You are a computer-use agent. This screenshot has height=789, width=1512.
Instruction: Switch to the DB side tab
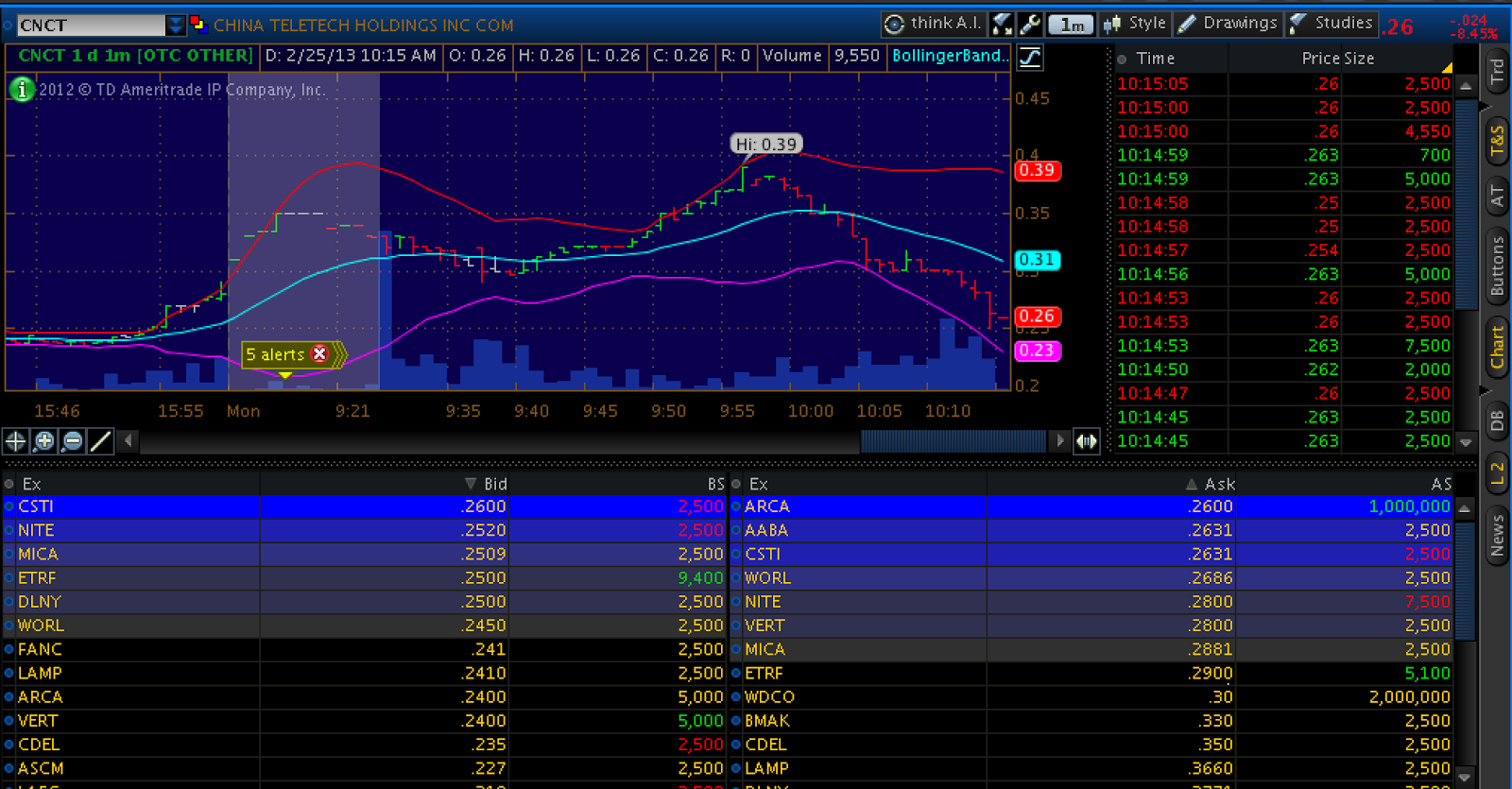click(1497, 420)
